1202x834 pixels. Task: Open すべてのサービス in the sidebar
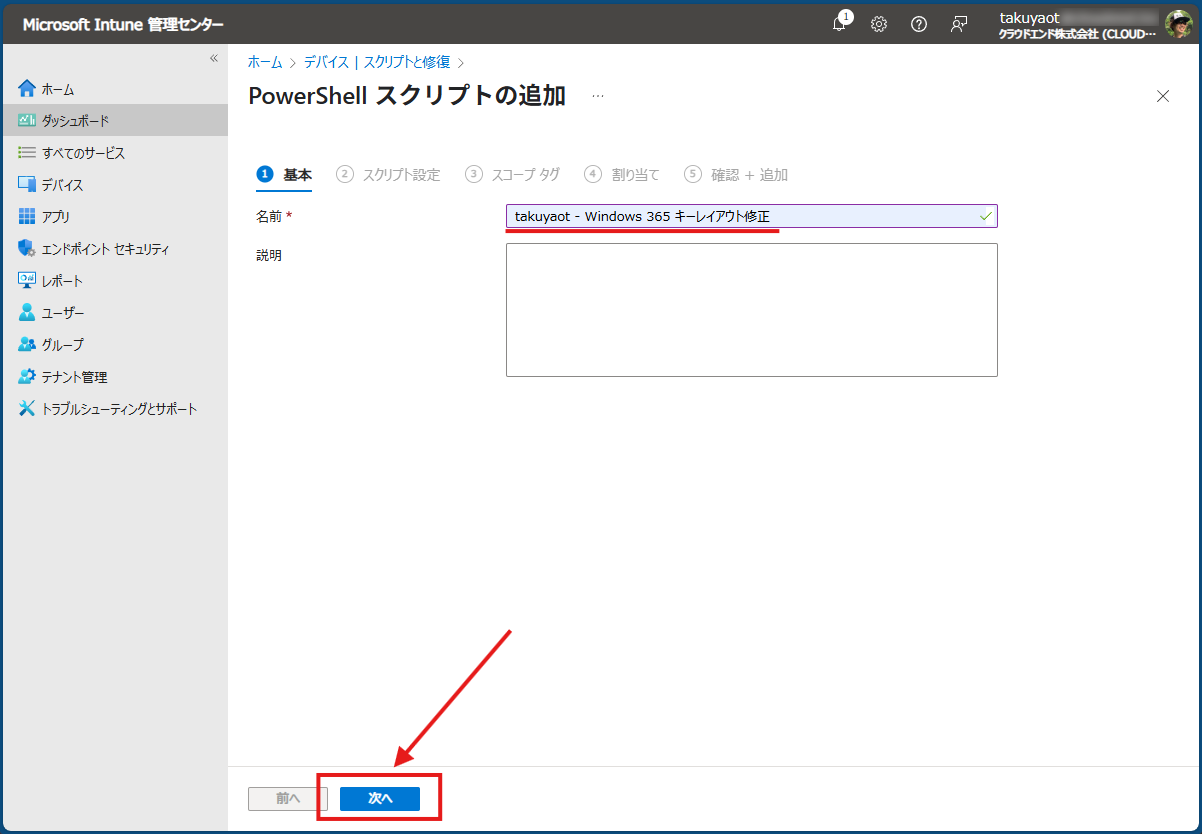[115, 153]
